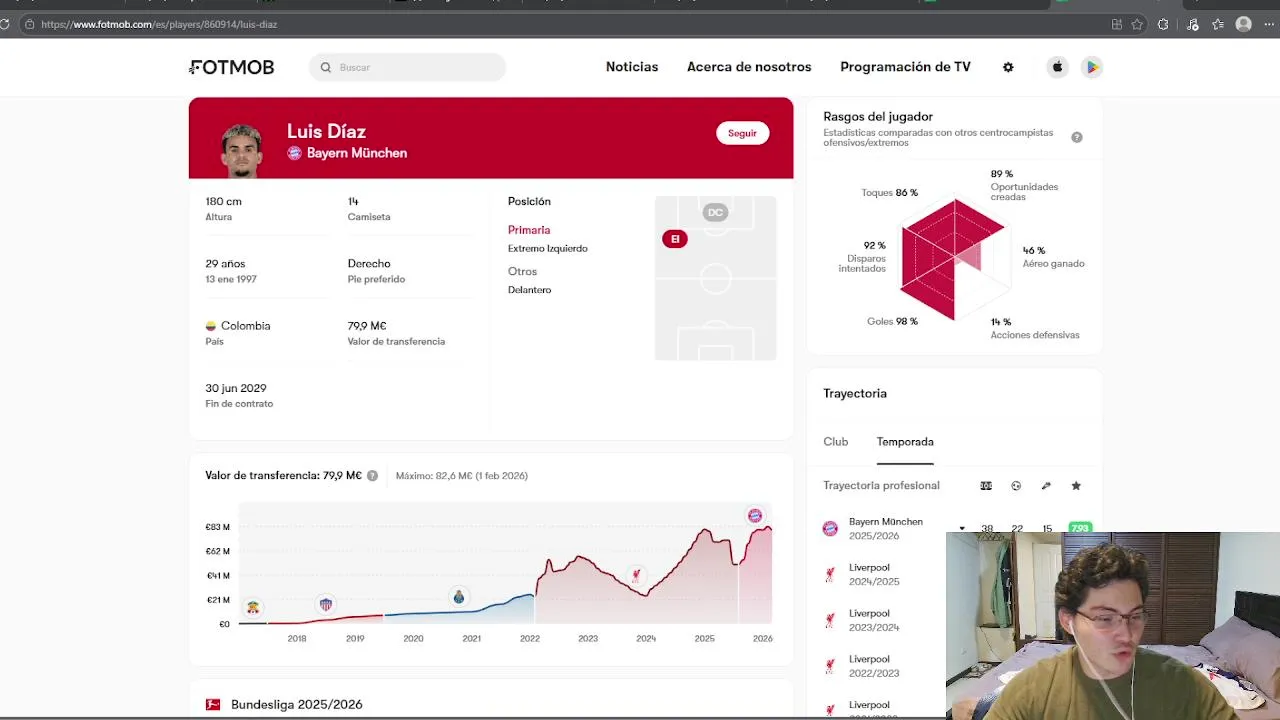This screenshot has height=720, width=1280.
Task: Open the Liverpool 2024/2025 season row
Action: (x=874, y=574)
